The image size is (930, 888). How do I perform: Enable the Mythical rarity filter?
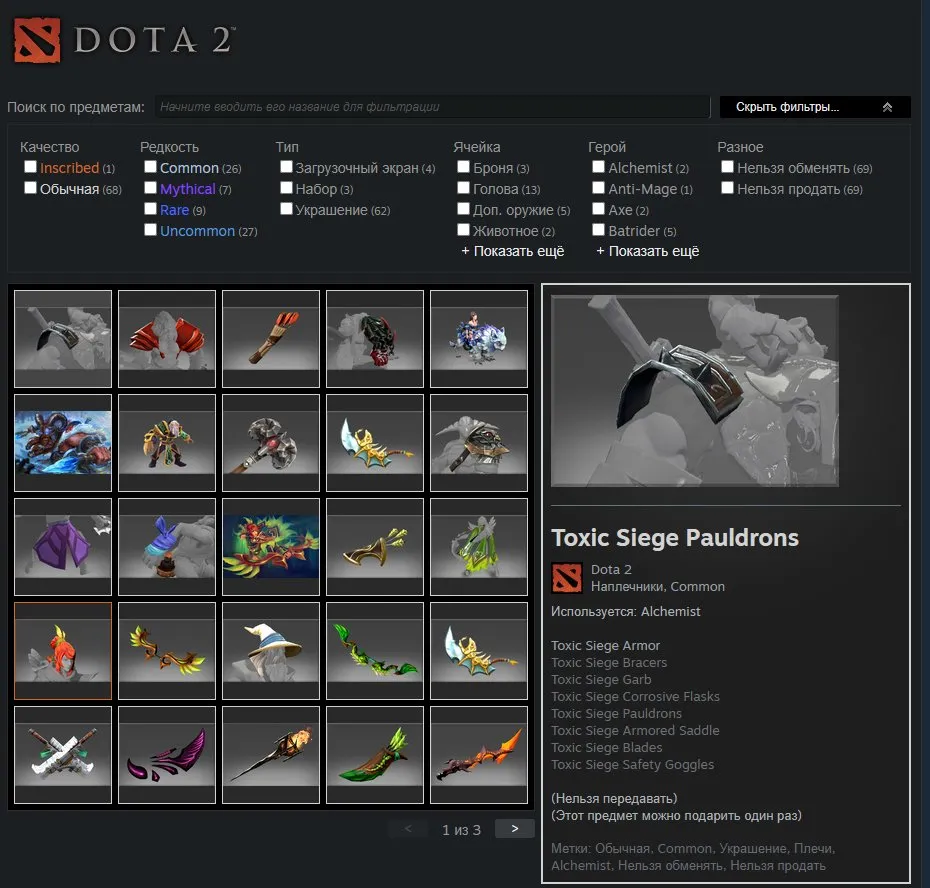150,188
